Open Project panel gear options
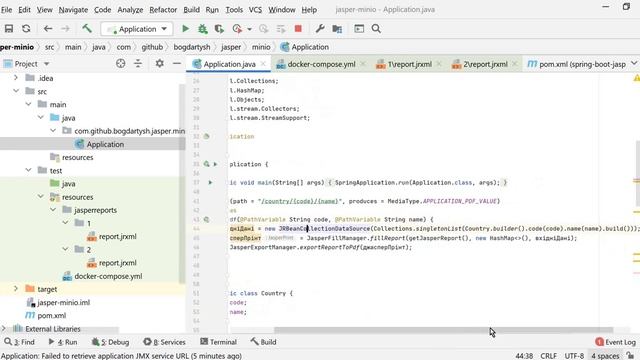 point(160,63)
